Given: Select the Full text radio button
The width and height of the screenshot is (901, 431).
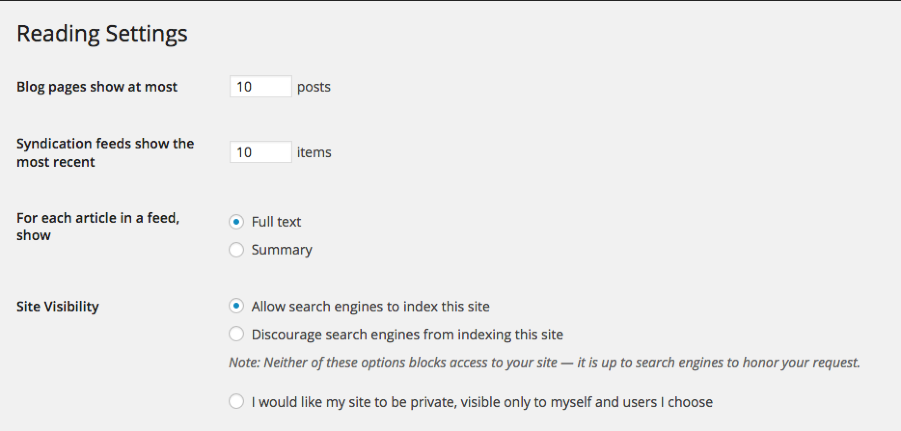Looking at the screenshot, I should click(236, 222).
